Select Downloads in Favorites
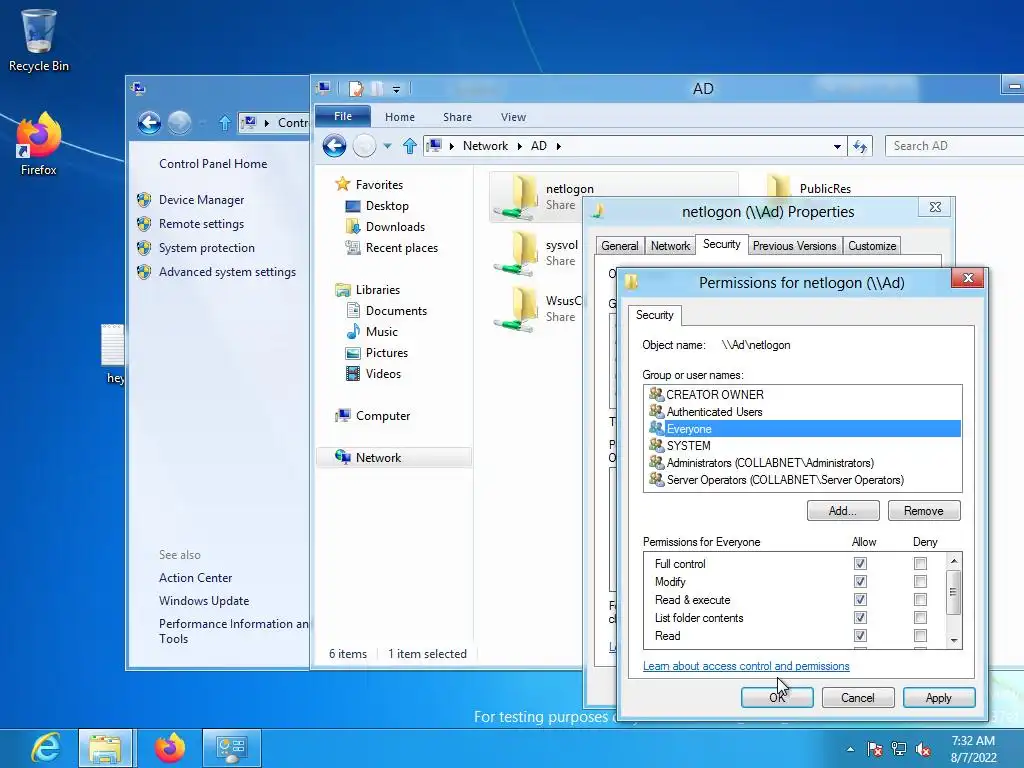The width and height of the screenshot is (1024, 768). 395,227
